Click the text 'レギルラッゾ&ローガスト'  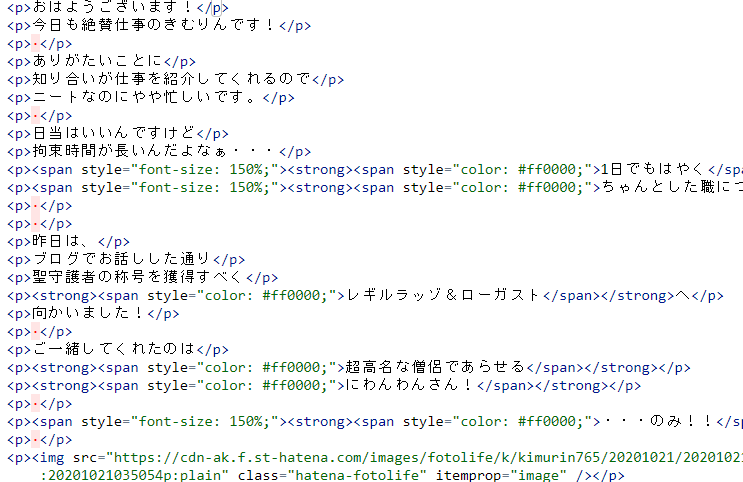444,295
